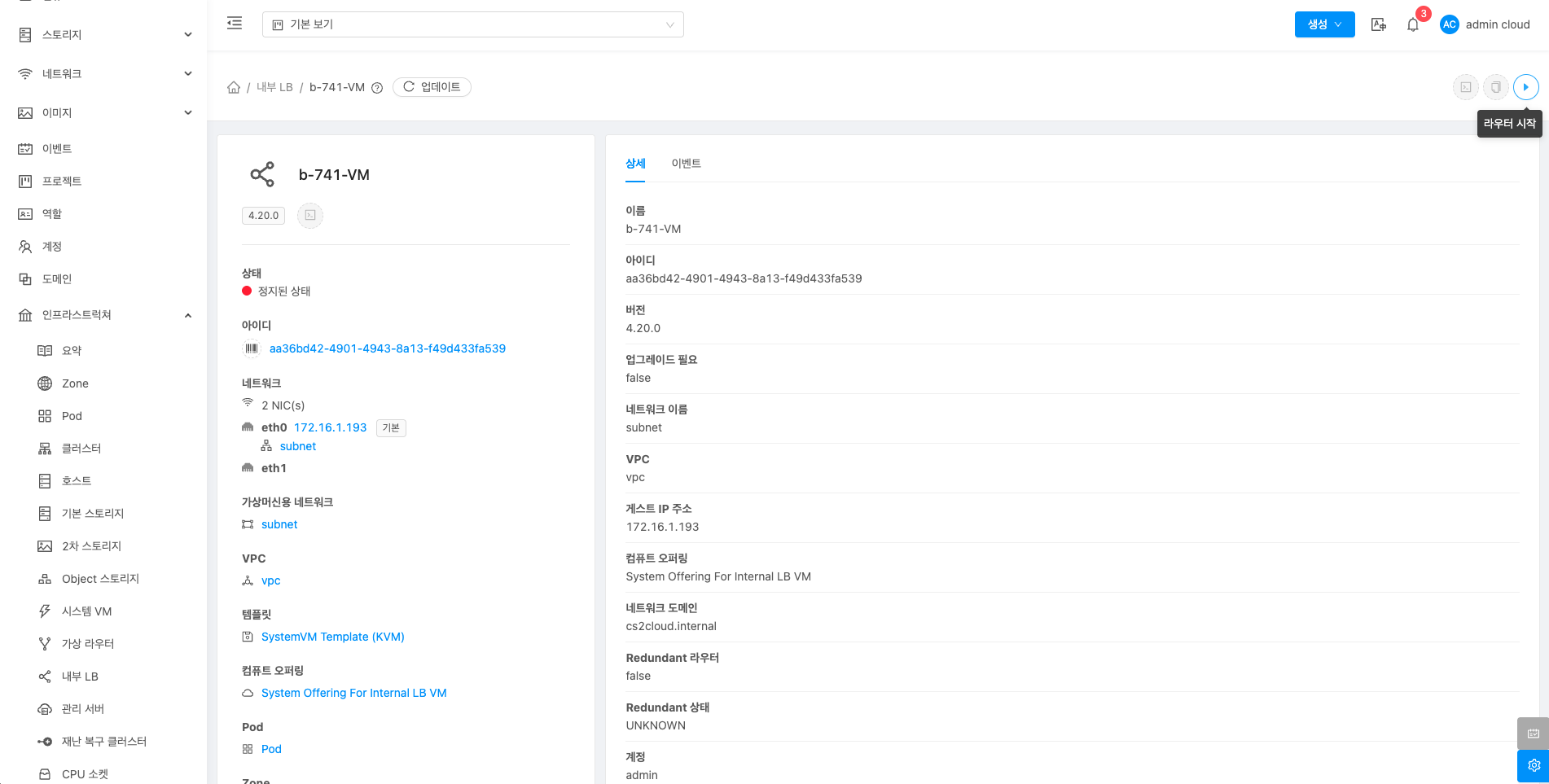The width and height of the screenshot is (1549, 784).
Task: Toggle the sidebar collapse icon
Action: click(235, 24)
